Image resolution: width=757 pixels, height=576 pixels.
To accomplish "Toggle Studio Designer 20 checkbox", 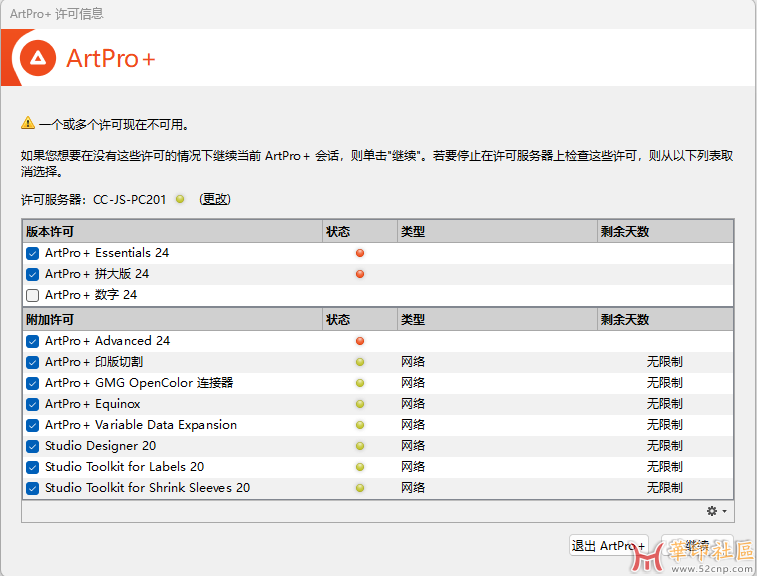I will pyautogui.click(x=32, y=446).
